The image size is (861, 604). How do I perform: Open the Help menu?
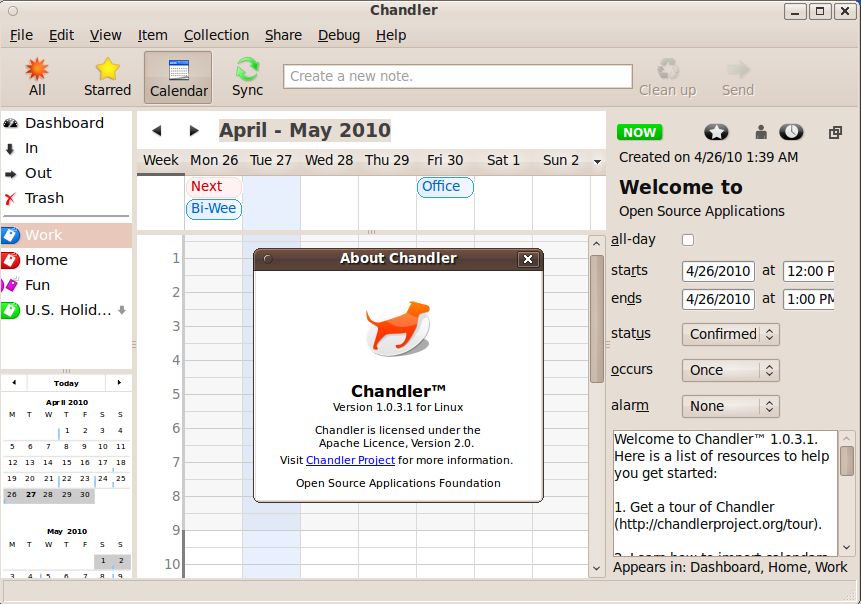coord(391,35)
